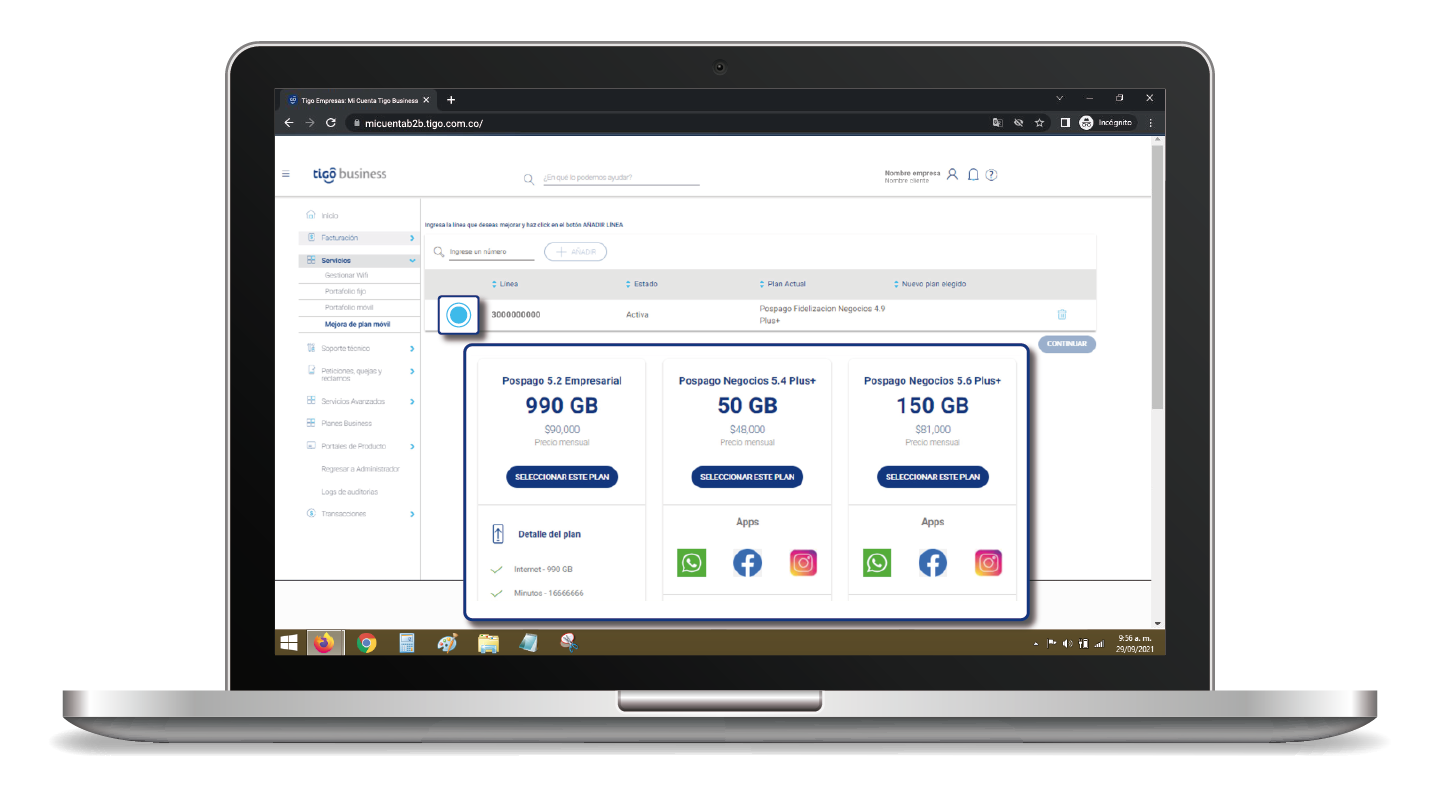Select the radio button for line 3000000000
The height and width of the screenshot is (811, 1440).
(459, 315)
